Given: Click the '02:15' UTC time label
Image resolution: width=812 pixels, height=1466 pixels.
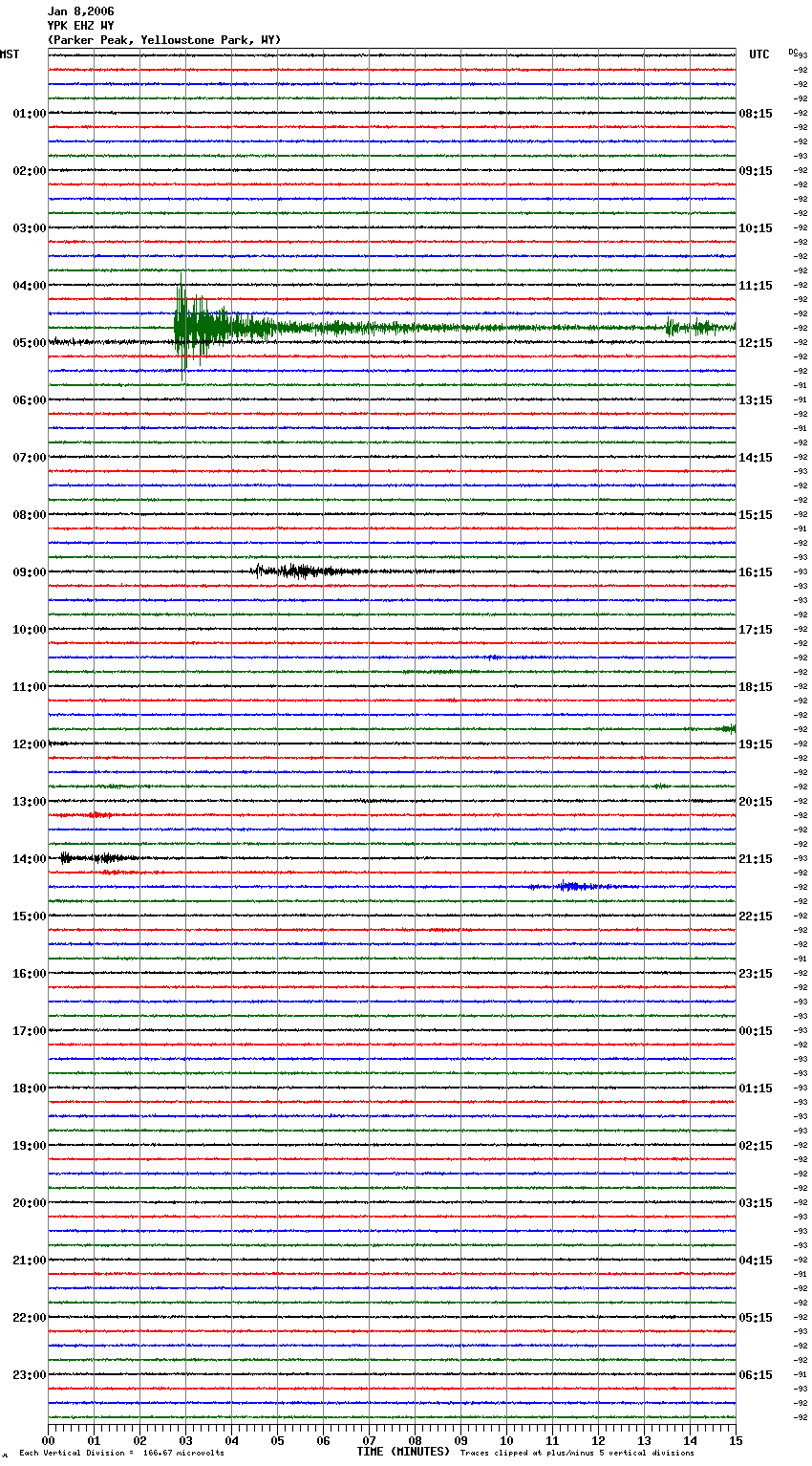Looking at the screenshot, I should [x=756, y=1146].
